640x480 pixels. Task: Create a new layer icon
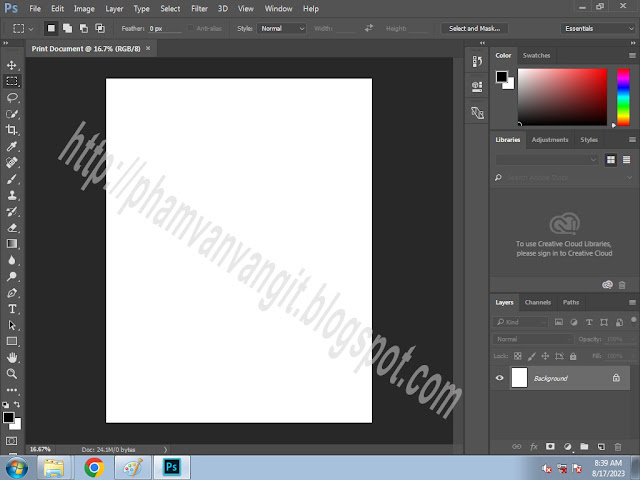(601, 447)
